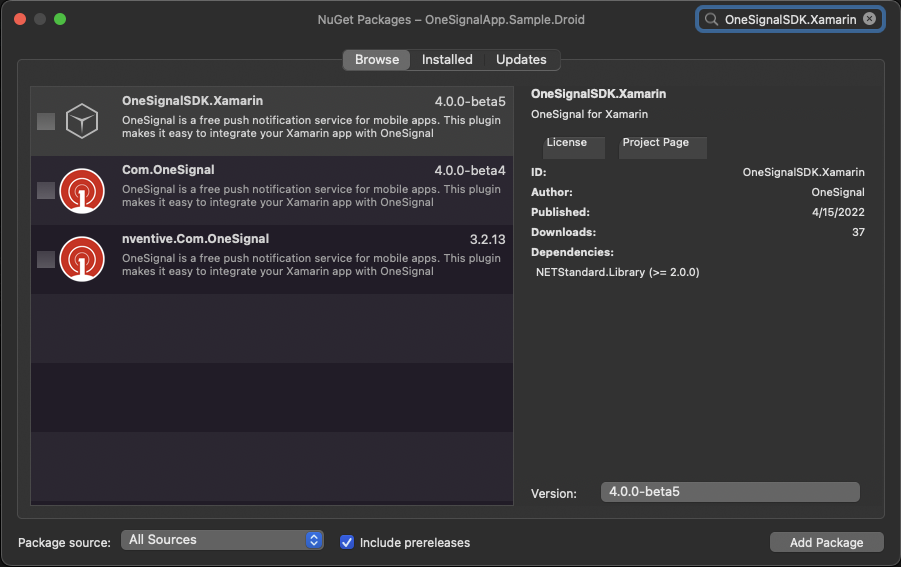Click the Author value OneSignal
This screenshot has width=901, height=567.
click(x=838, y=192)
